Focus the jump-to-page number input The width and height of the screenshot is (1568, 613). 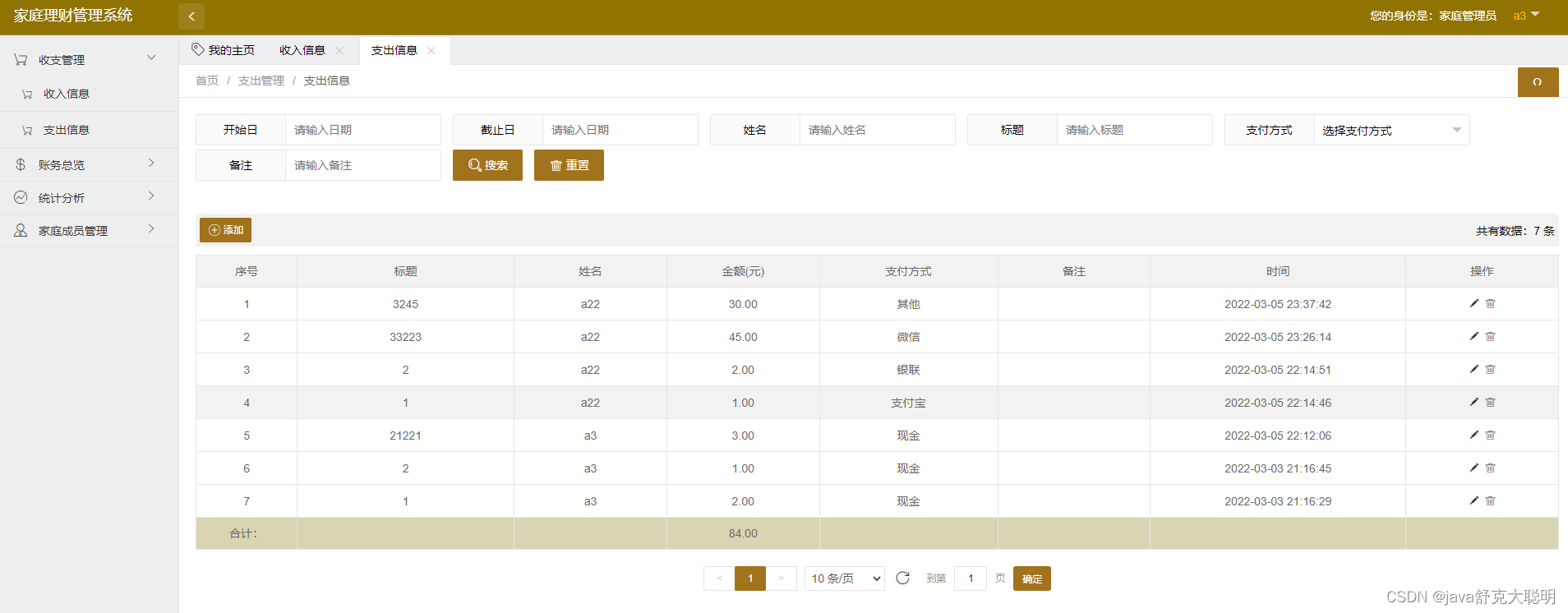971,578
